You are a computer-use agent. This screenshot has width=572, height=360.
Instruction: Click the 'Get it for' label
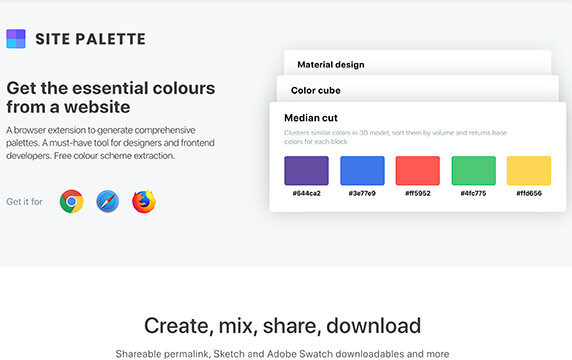pos(24,201)
